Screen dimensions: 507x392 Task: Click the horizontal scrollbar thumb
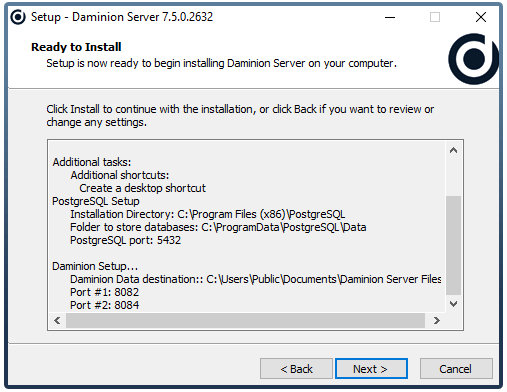245,321
